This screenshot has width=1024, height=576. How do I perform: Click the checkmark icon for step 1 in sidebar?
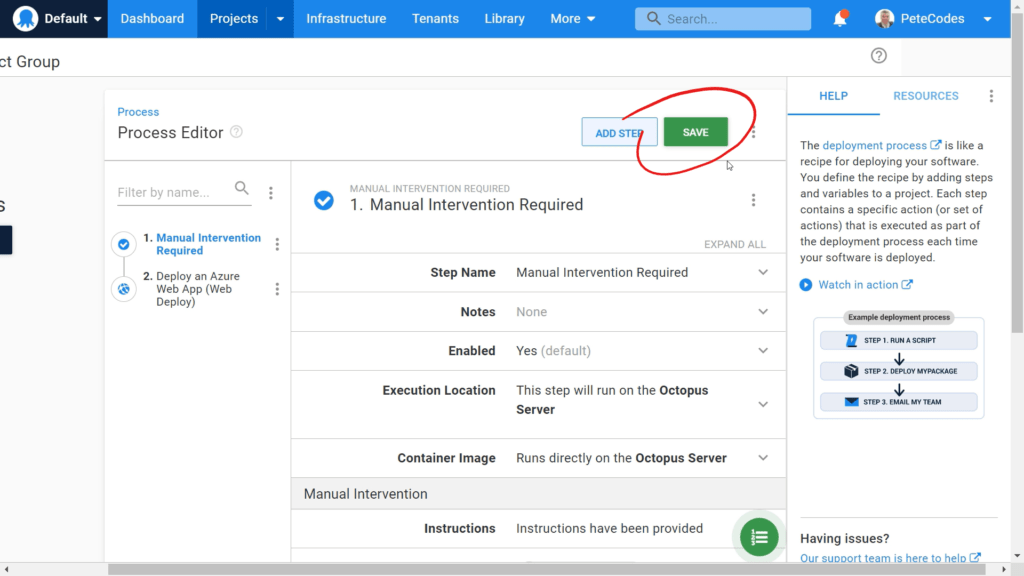123,244
